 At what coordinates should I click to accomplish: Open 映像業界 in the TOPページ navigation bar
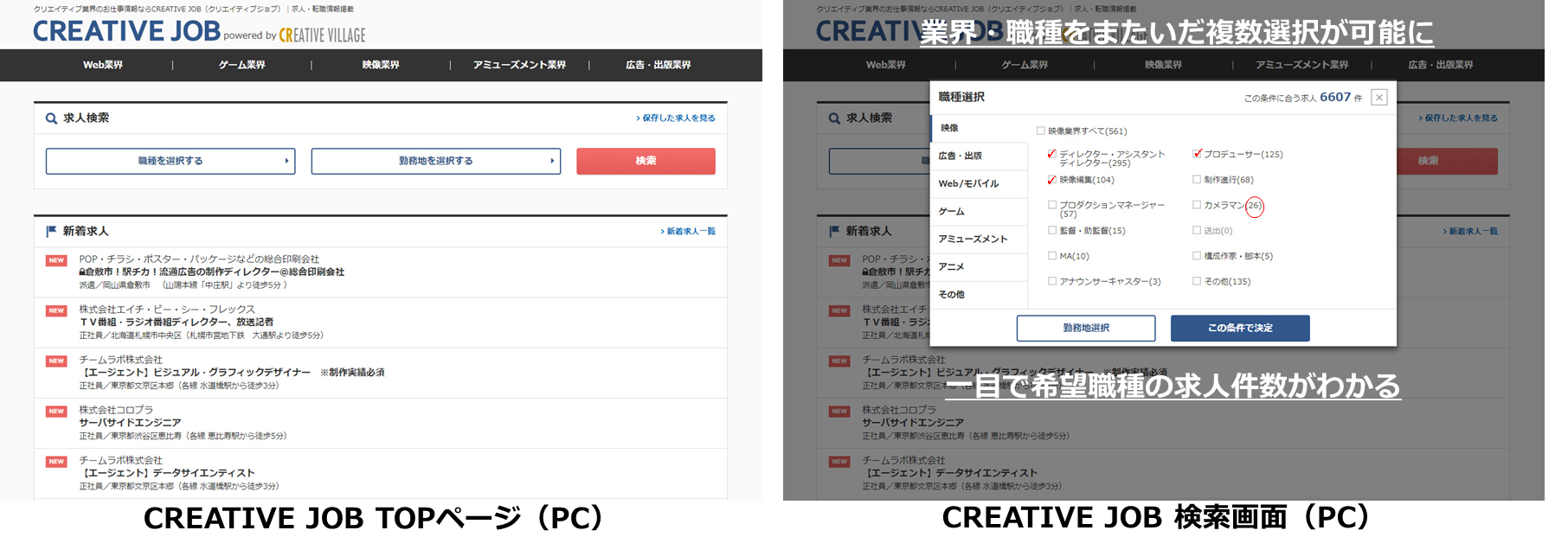tap(381, 65)
